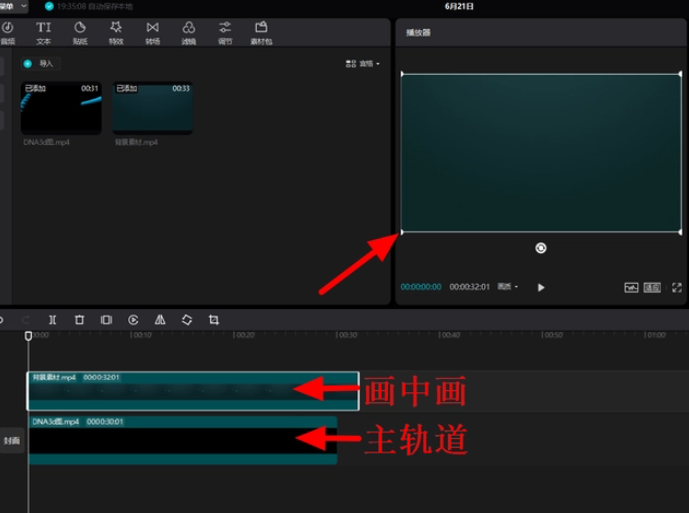The height and width of the screenshot is (513, 689).
Task: Open the 特效 effects panel
Action: pos(116,33)
